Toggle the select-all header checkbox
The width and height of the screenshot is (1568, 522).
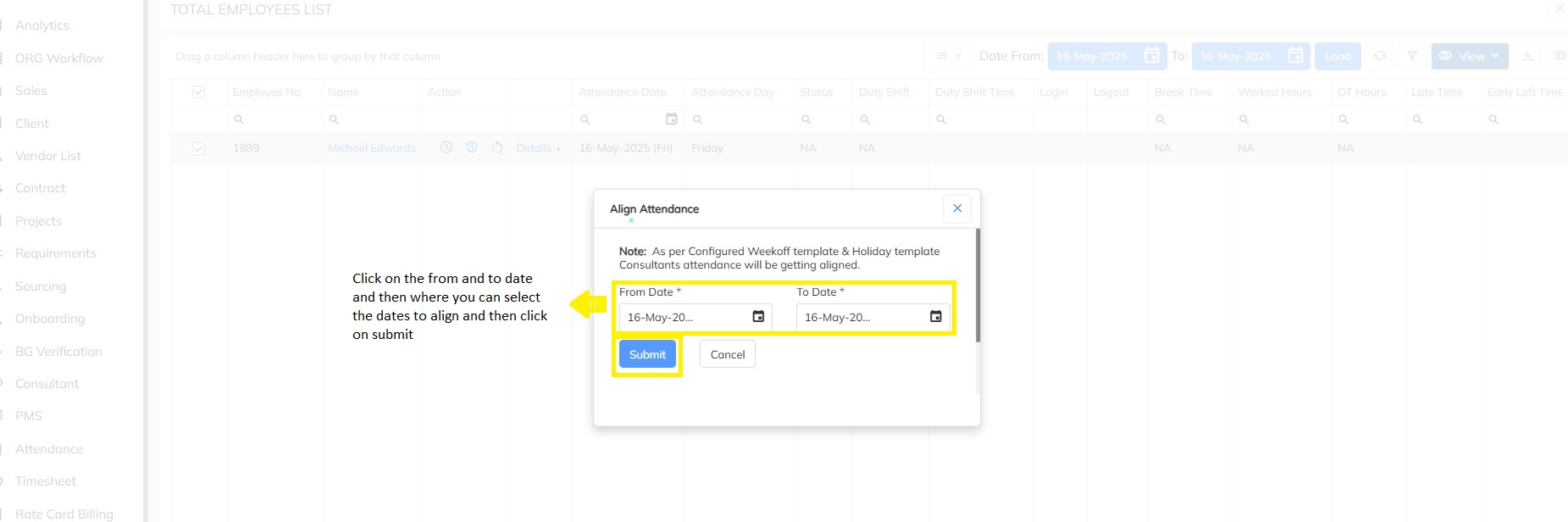coord(198,92)
